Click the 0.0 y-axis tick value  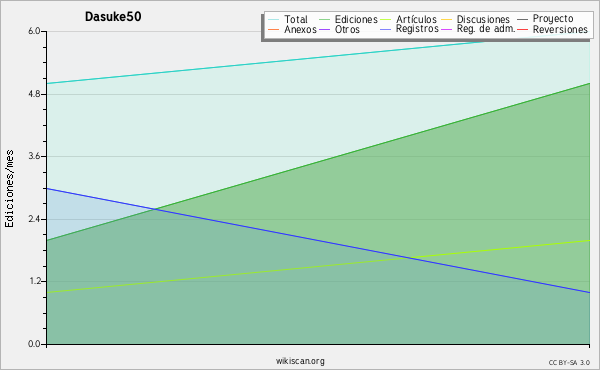point(34,344)
